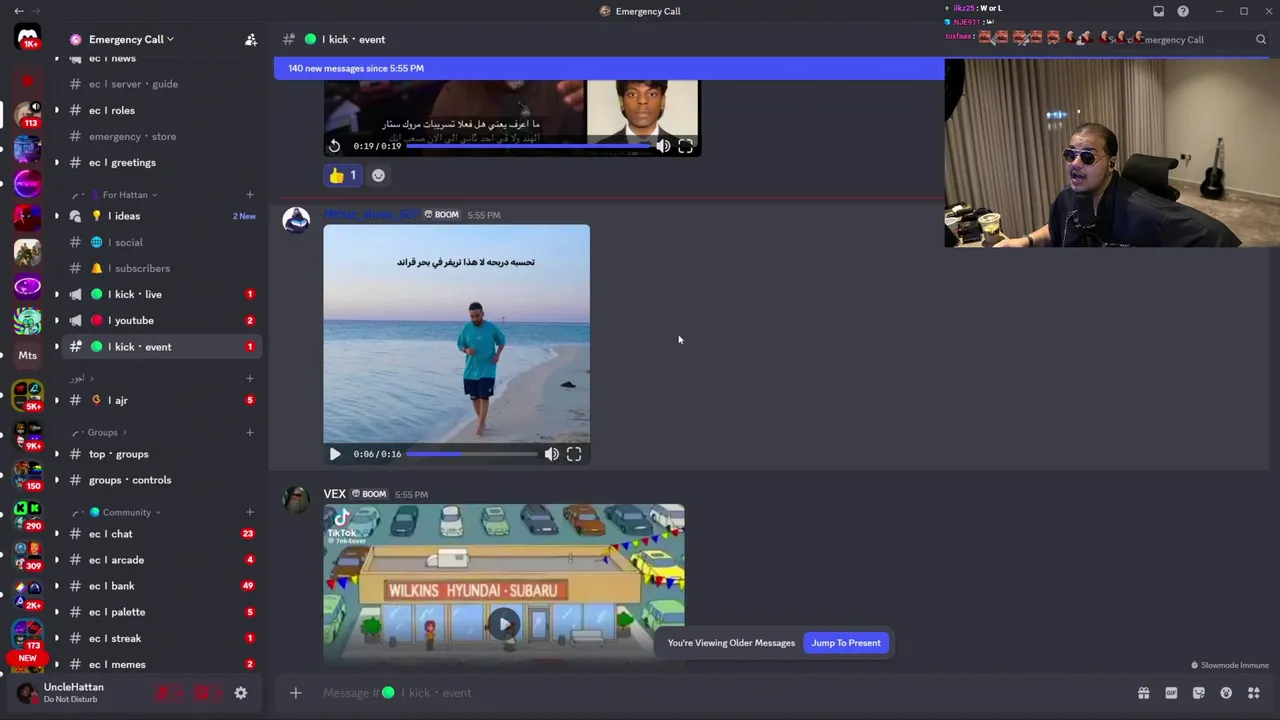
Task: Open UncleHattan's user status panel
Action: point(74,693)
